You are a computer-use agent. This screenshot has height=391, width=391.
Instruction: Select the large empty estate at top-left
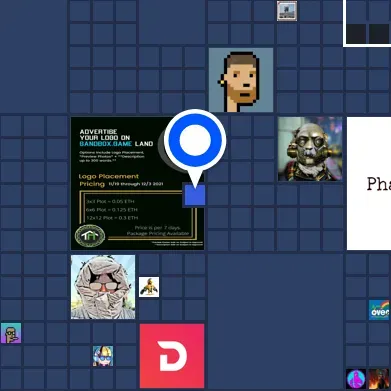click(33, 56)
